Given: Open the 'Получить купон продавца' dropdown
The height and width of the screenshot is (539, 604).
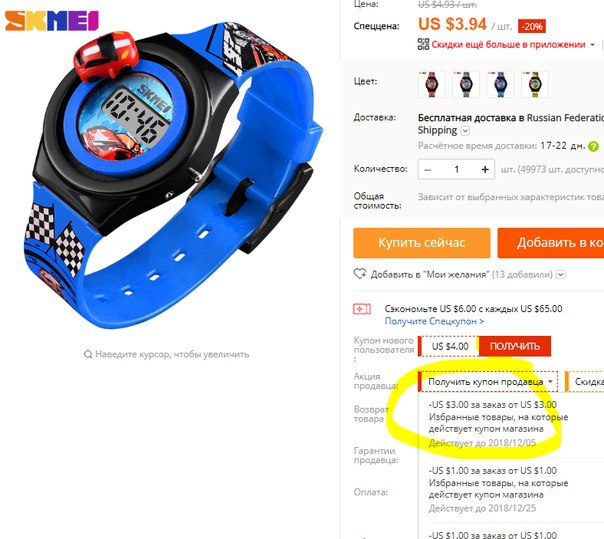Looking at the screenshot, I should tap(488, 382).
